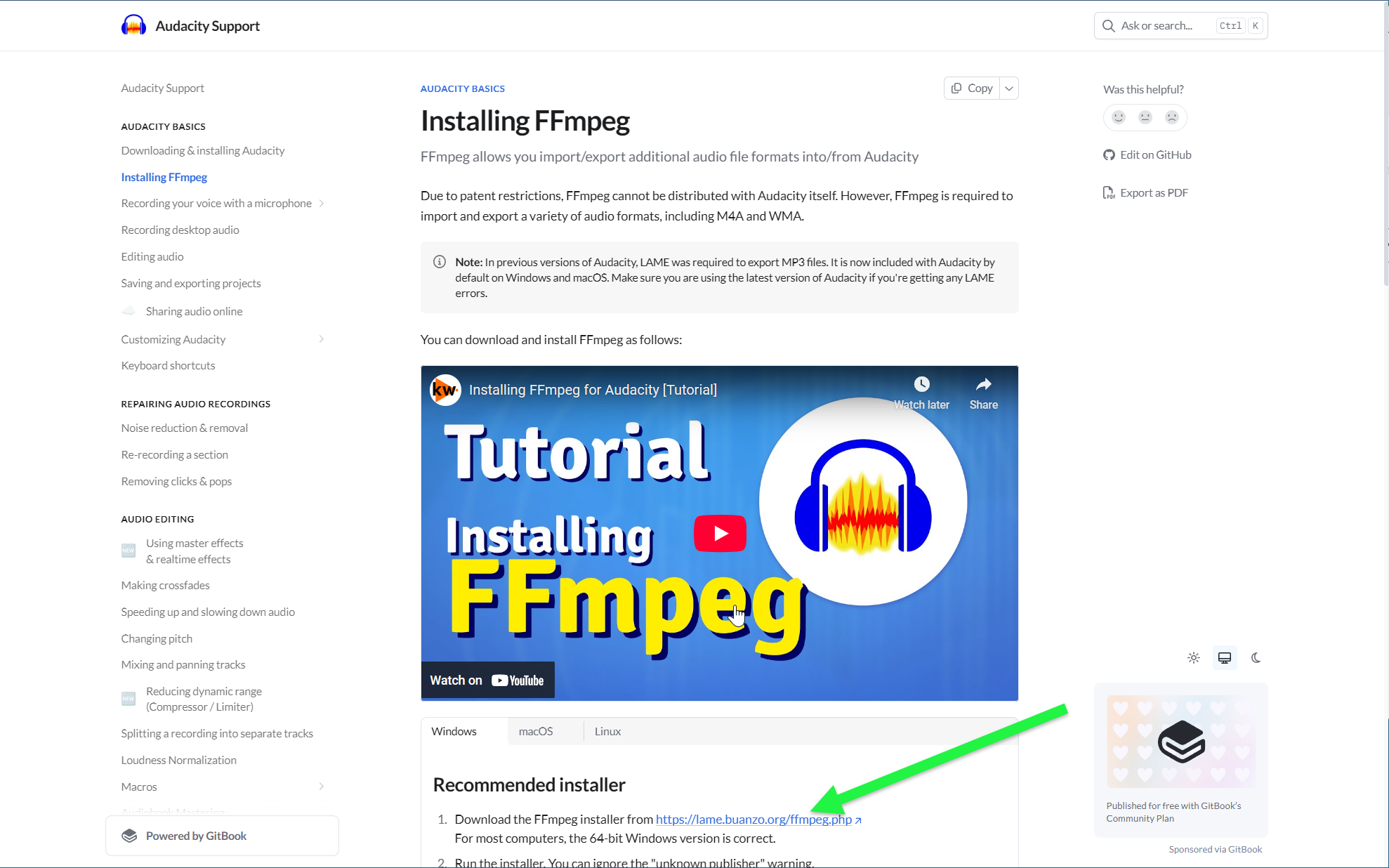Click Edit on GitHub link
1389x868 pixels.
[1147, 155]
